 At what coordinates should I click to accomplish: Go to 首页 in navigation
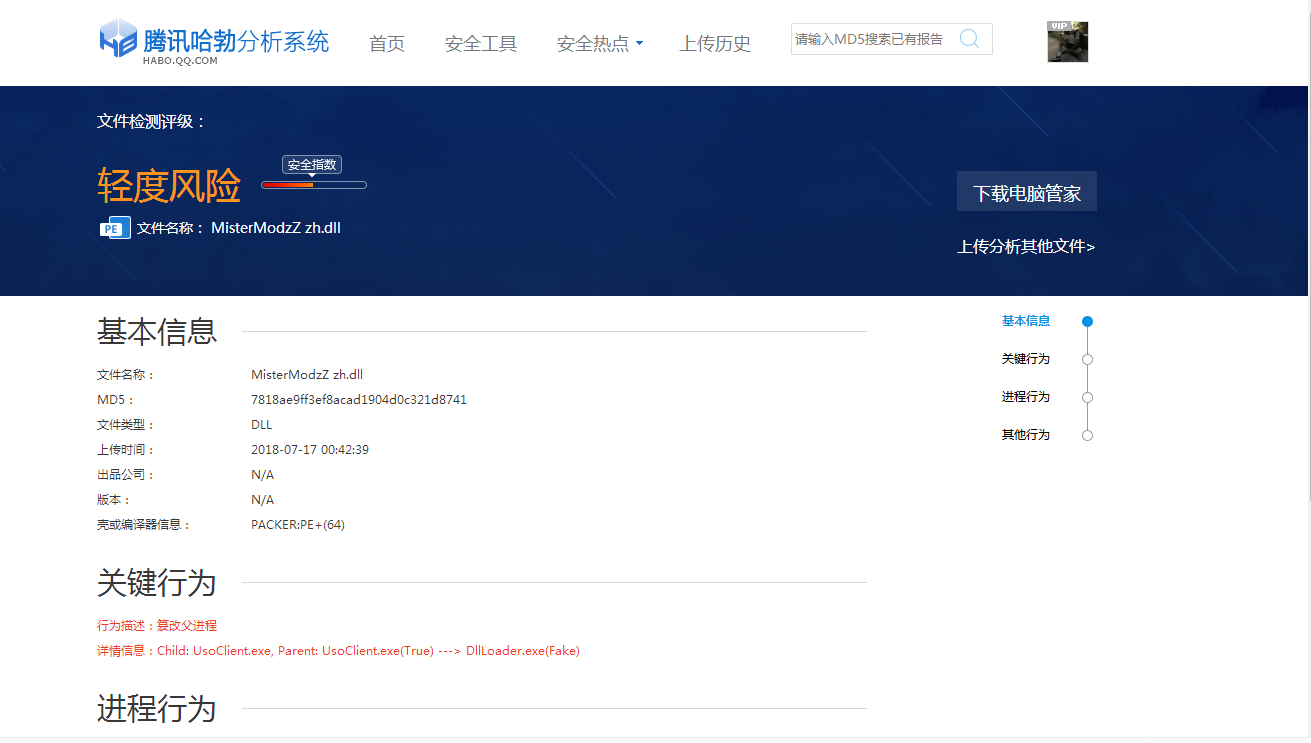tap(387, 44)
